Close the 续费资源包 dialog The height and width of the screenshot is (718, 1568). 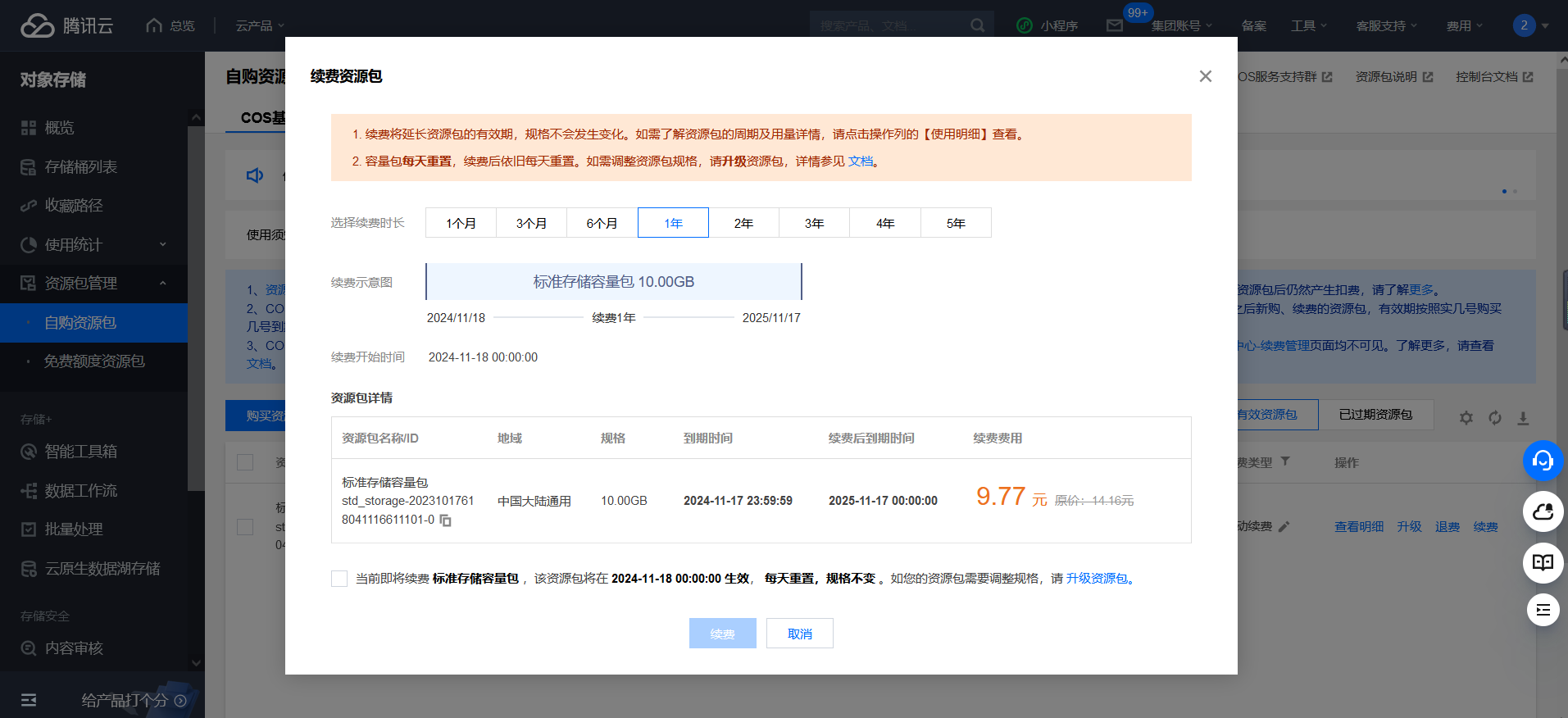1205,76
